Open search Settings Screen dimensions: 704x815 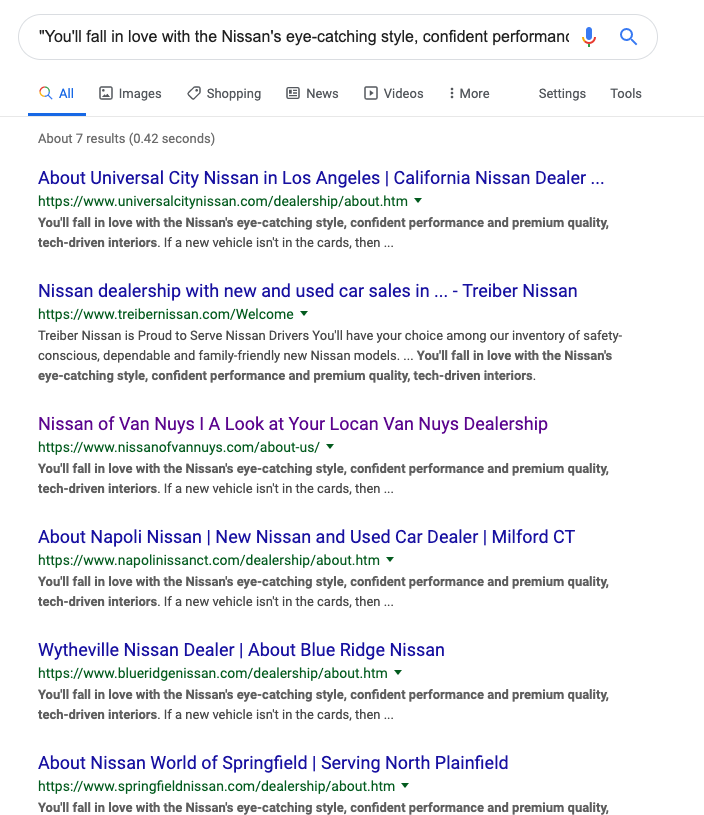point(562,93)
